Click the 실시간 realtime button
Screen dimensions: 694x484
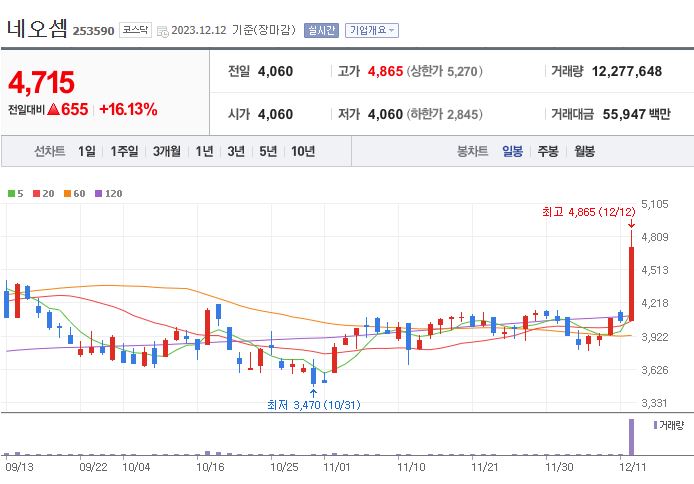[x=321, y=31]
